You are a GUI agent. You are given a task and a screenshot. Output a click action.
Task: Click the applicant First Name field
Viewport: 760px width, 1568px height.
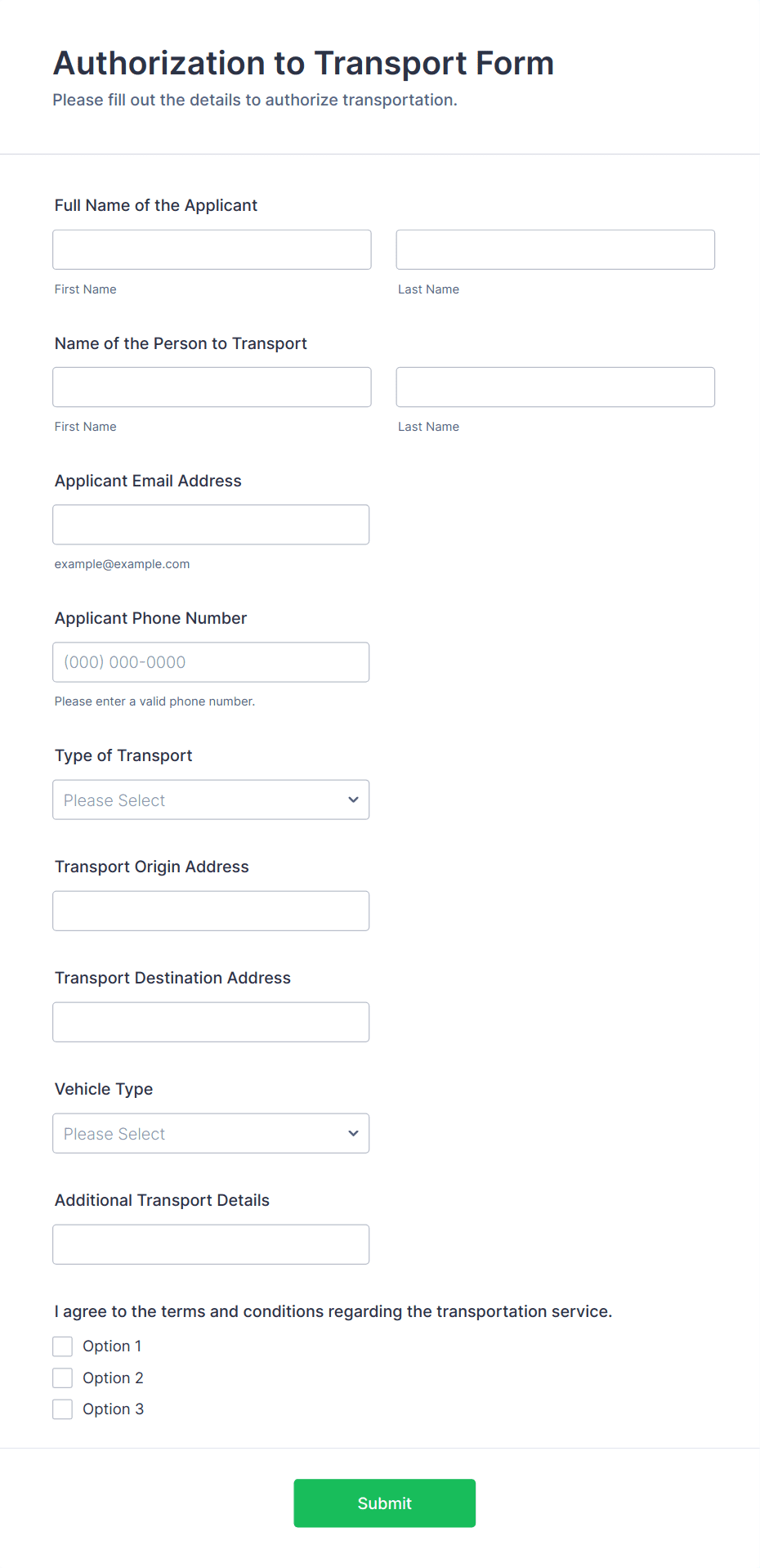click(x=212, y=249)
